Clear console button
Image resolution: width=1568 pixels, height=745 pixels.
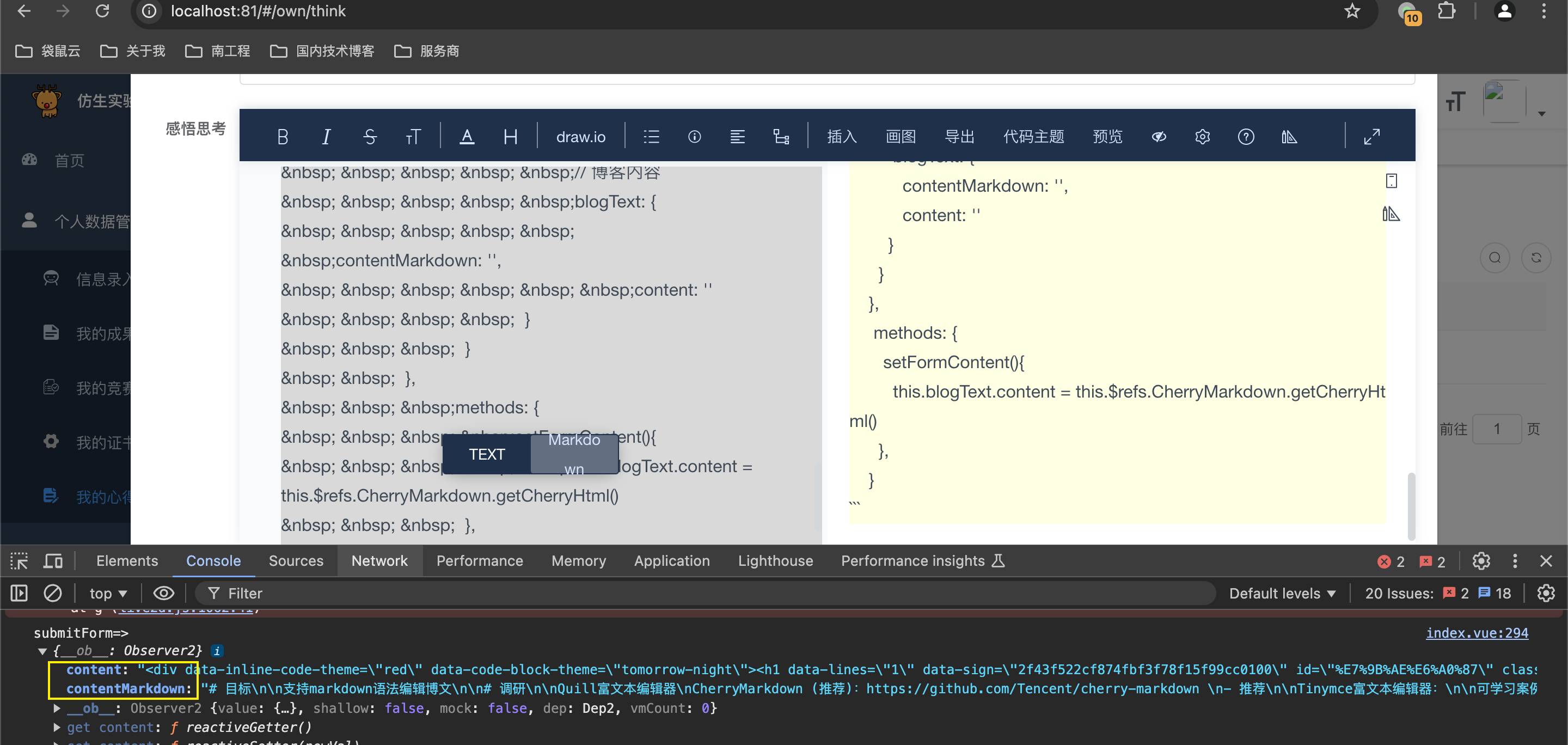[x=53, y=593]
